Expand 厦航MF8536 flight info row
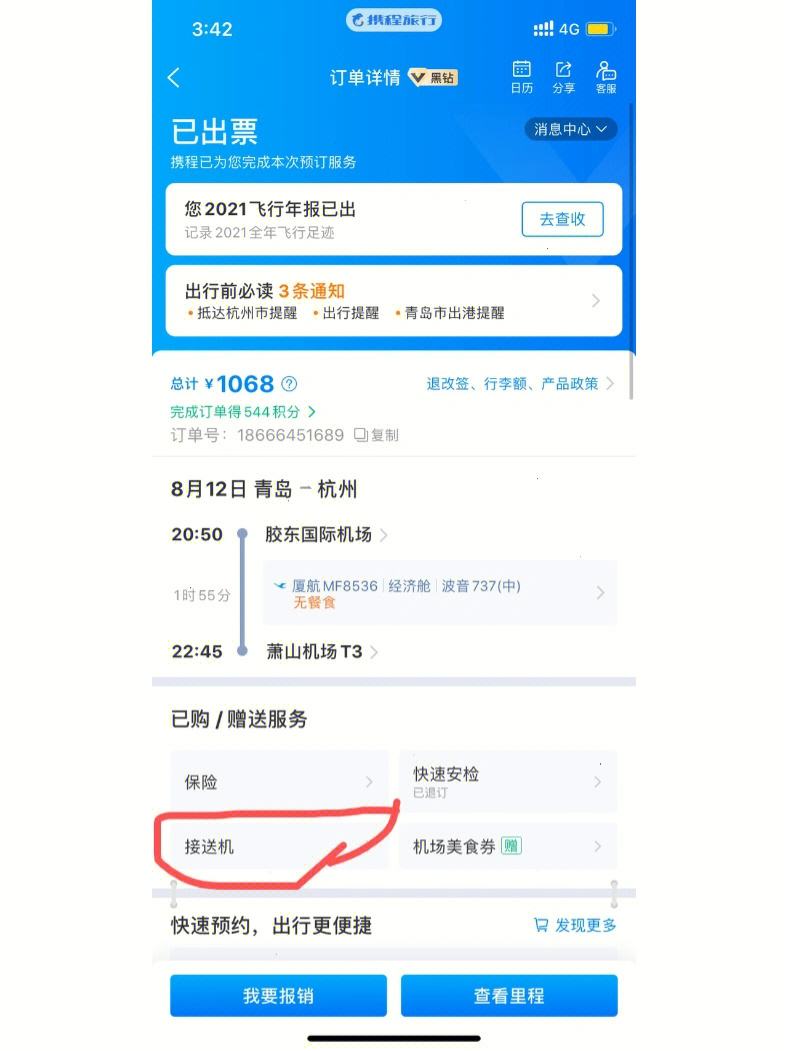This screenshot has height=1051, width=788. [x=440, y=593]
